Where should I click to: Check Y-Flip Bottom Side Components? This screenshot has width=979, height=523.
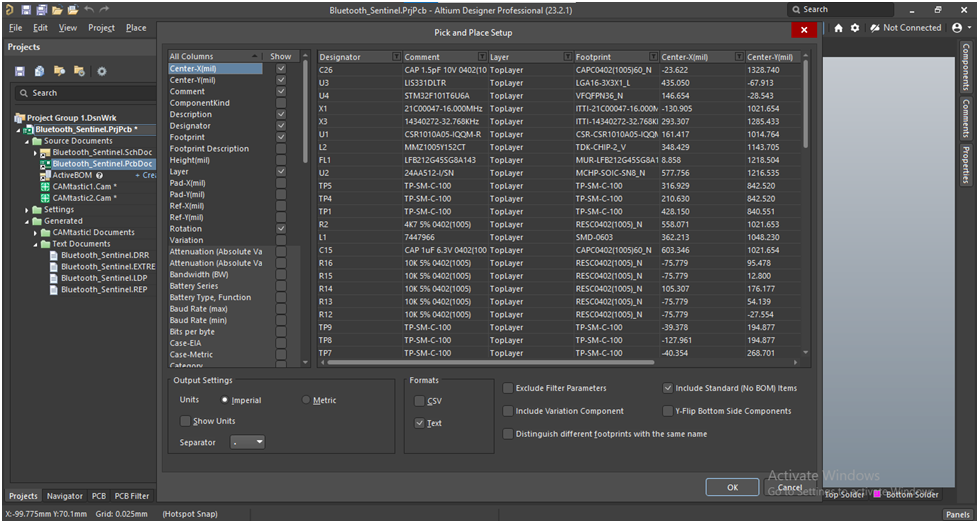(668, 411)
